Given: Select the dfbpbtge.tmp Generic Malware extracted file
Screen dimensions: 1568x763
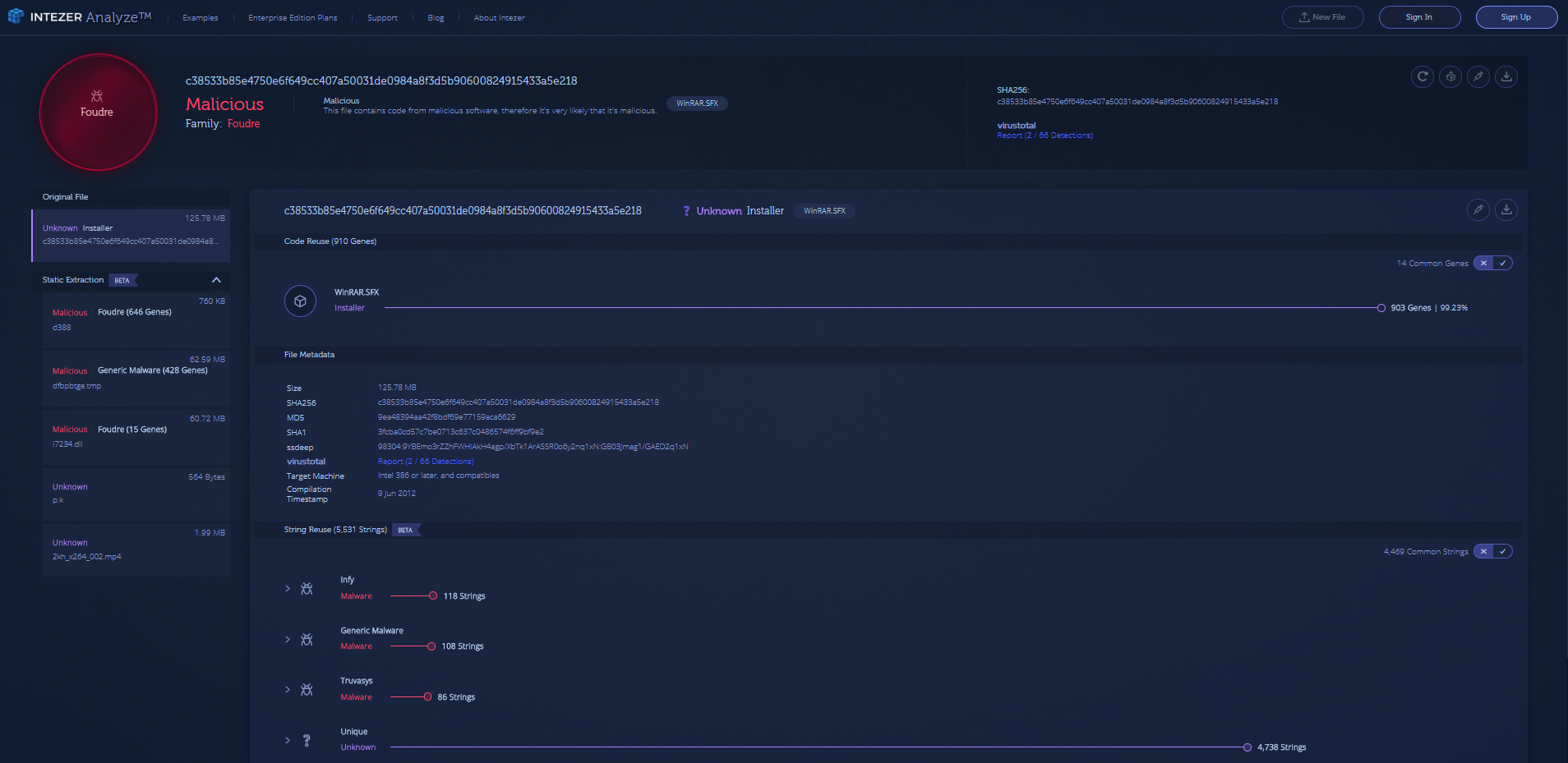Looking at the screenshot, I should tap(136, 378).
